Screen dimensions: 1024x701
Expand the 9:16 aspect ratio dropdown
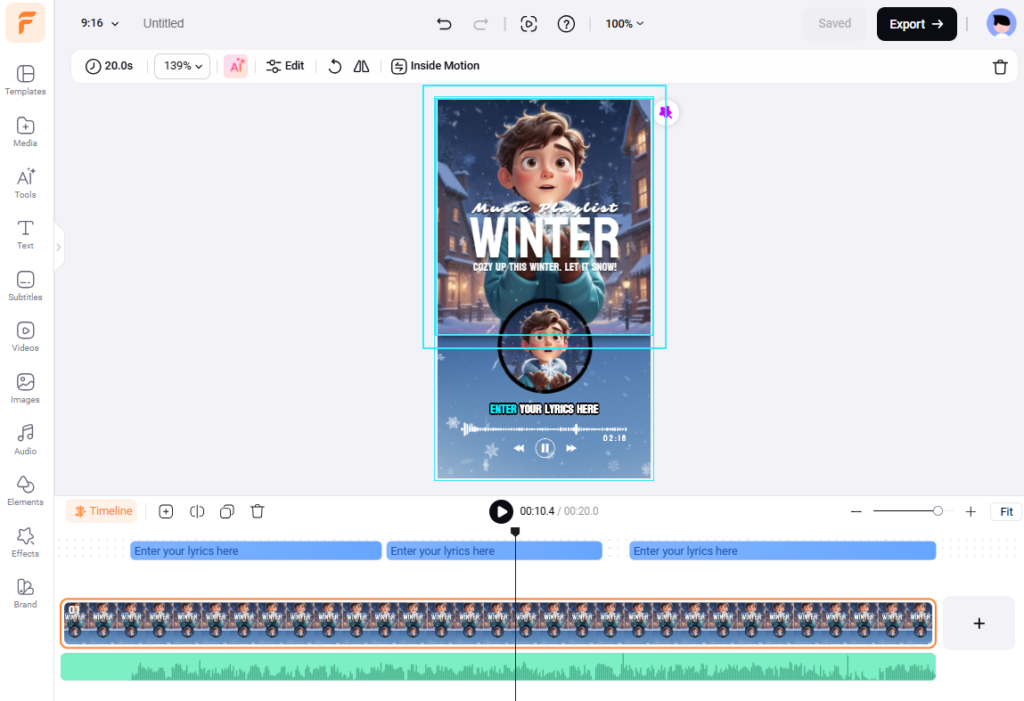click(x=99, y=23)
